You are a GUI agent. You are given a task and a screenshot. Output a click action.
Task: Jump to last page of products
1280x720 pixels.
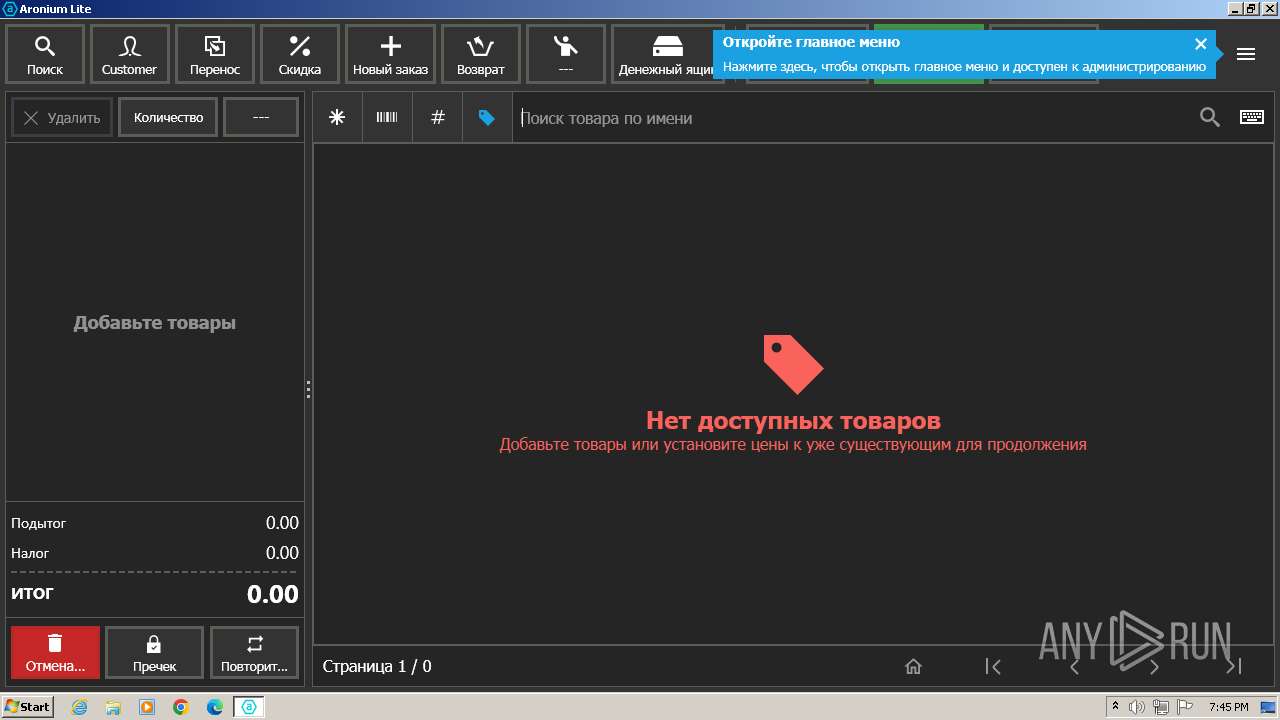click(x=1234, y=666)
